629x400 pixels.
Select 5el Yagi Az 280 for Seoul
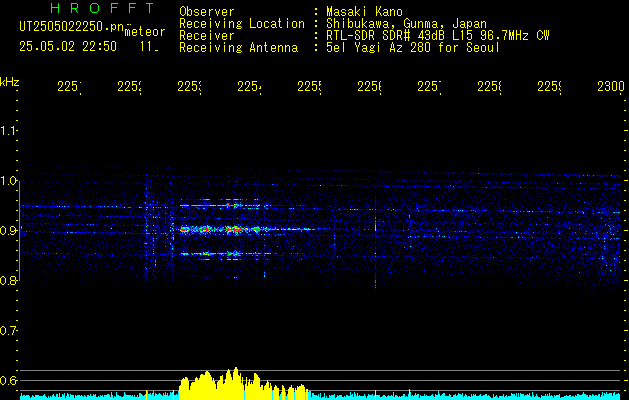(413, 48)
